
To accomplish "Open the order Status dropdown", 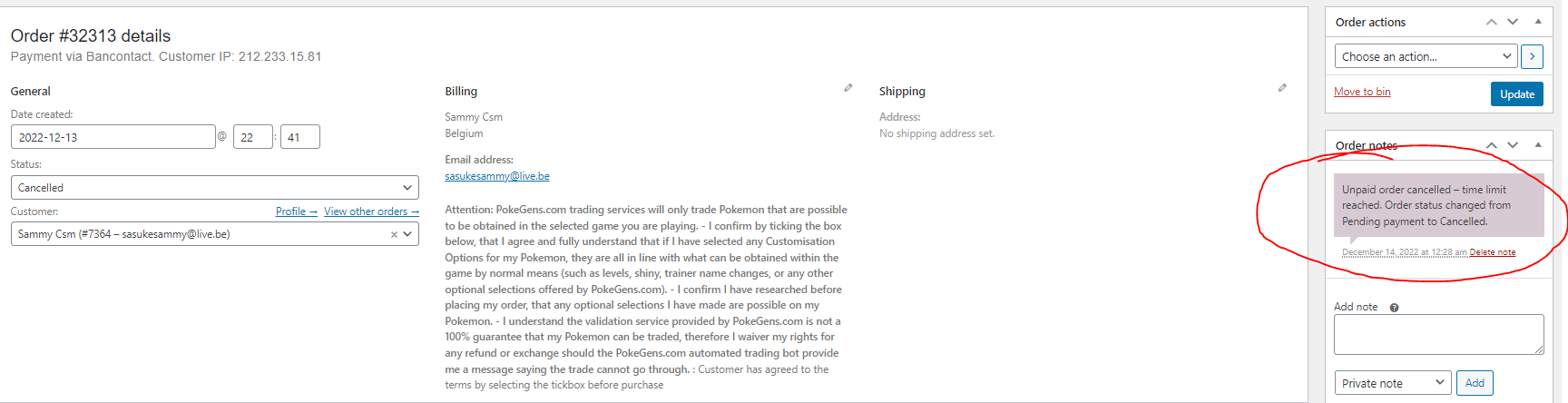I will (x=214, y=188).
